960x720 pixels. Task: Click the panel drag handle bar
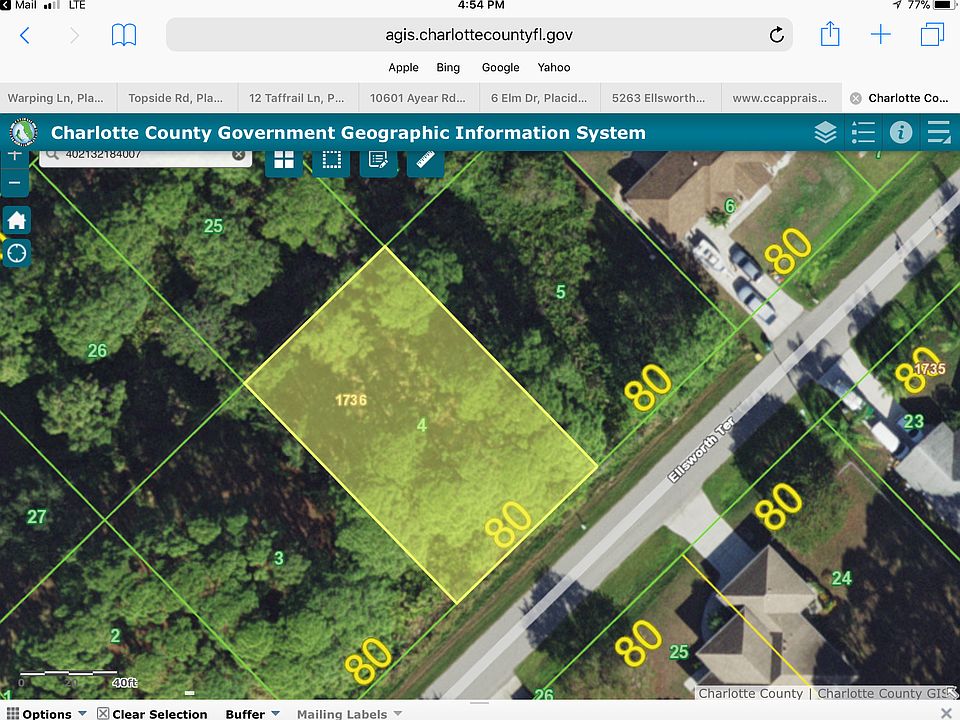479,703
